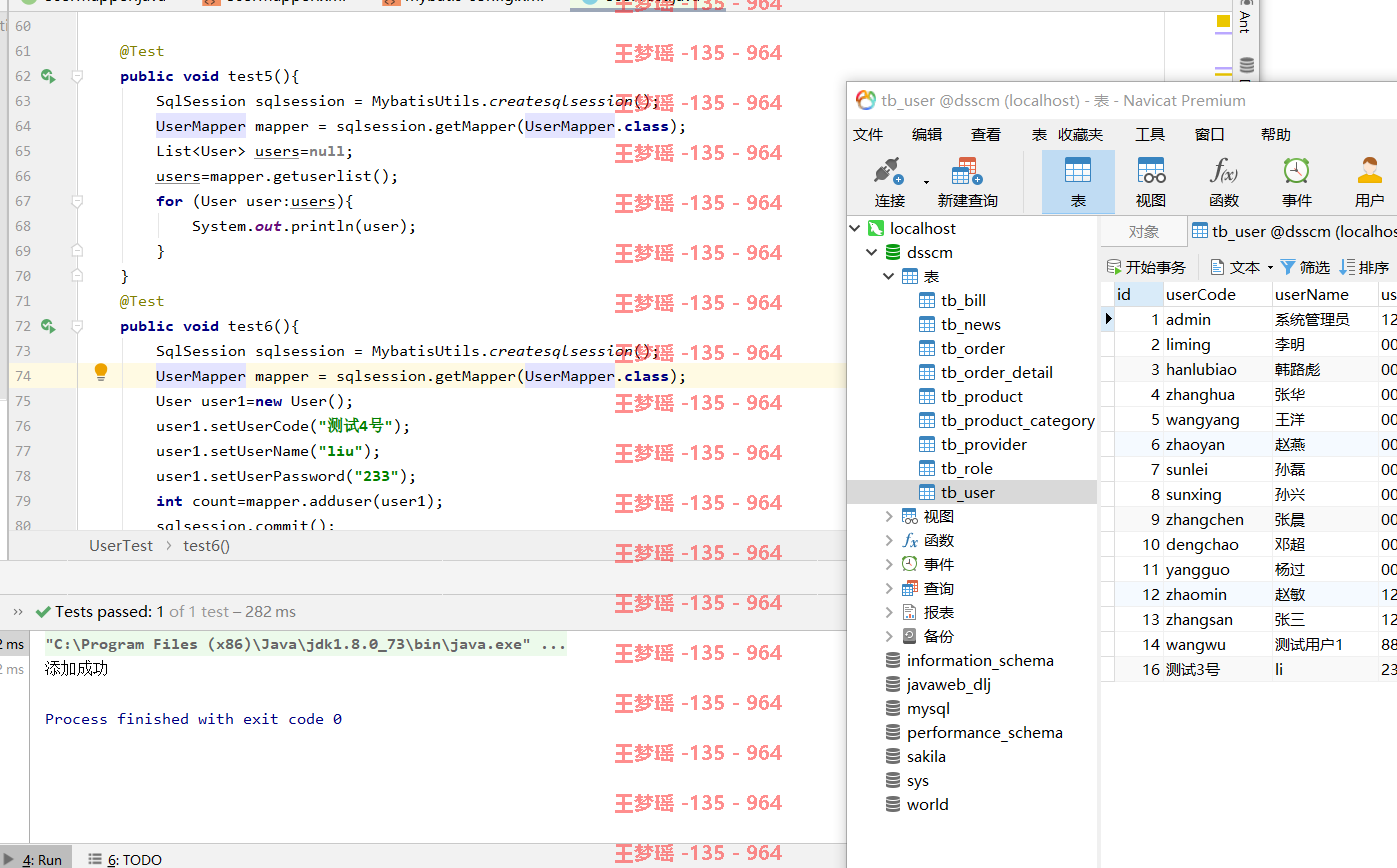The width and height of the screenshot is (1397, 868).
Task: Click the information_schema database icon
Action: (893, 660)
